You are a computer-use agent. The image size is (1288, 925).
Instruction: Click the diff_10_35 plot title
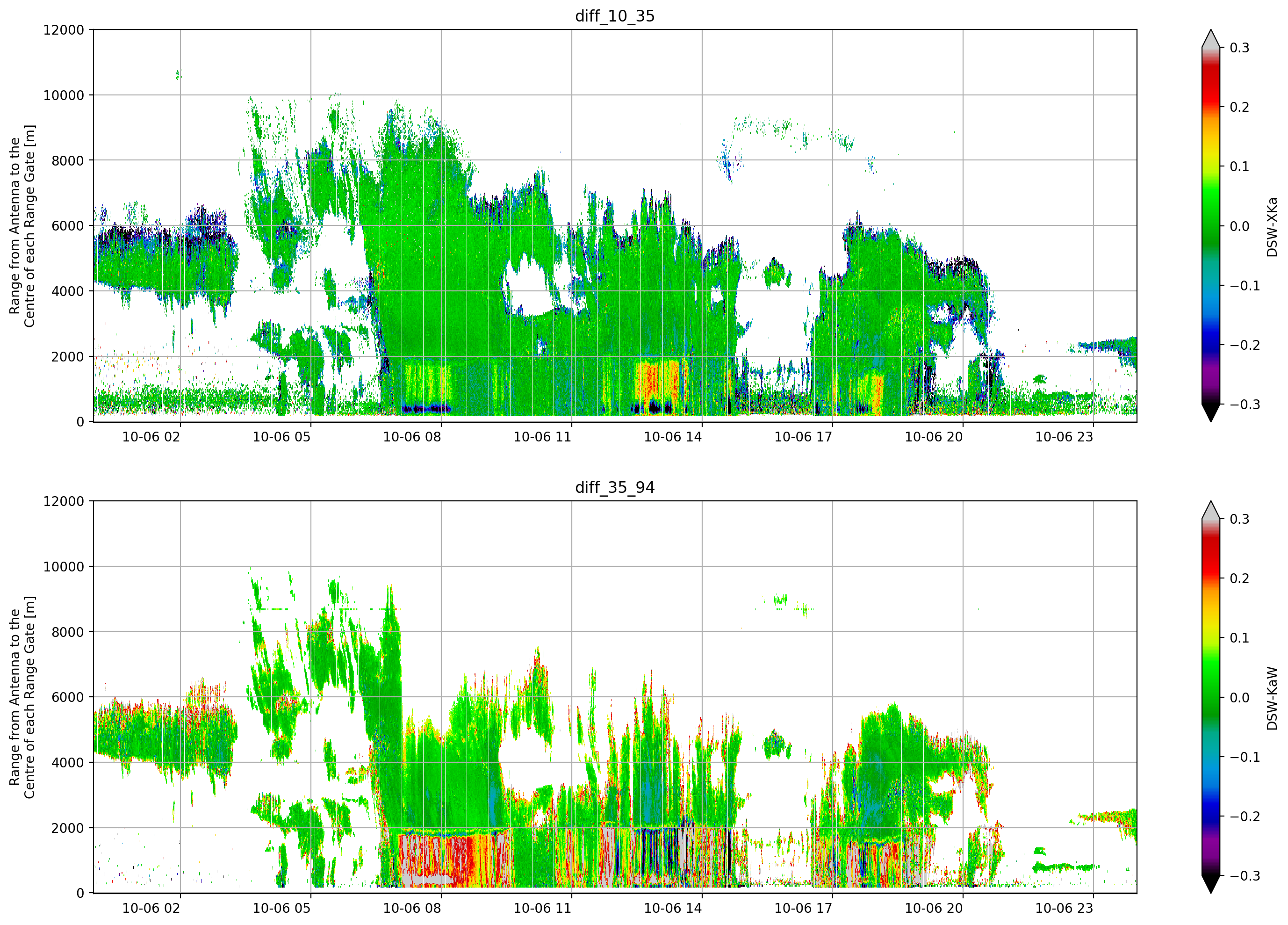coord(614,16)
